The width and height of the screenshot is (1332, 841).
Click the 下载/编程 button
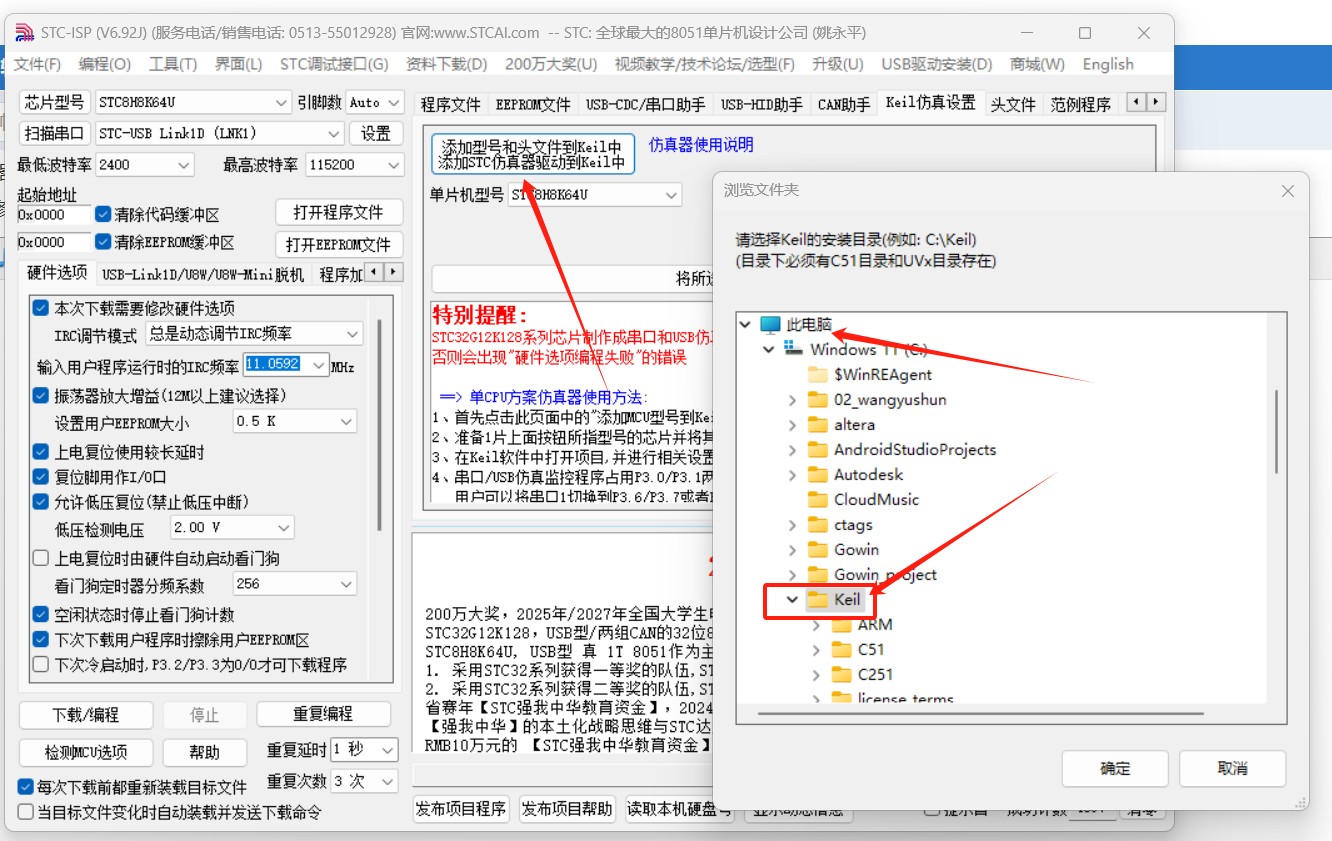click(x=85, y=715)
